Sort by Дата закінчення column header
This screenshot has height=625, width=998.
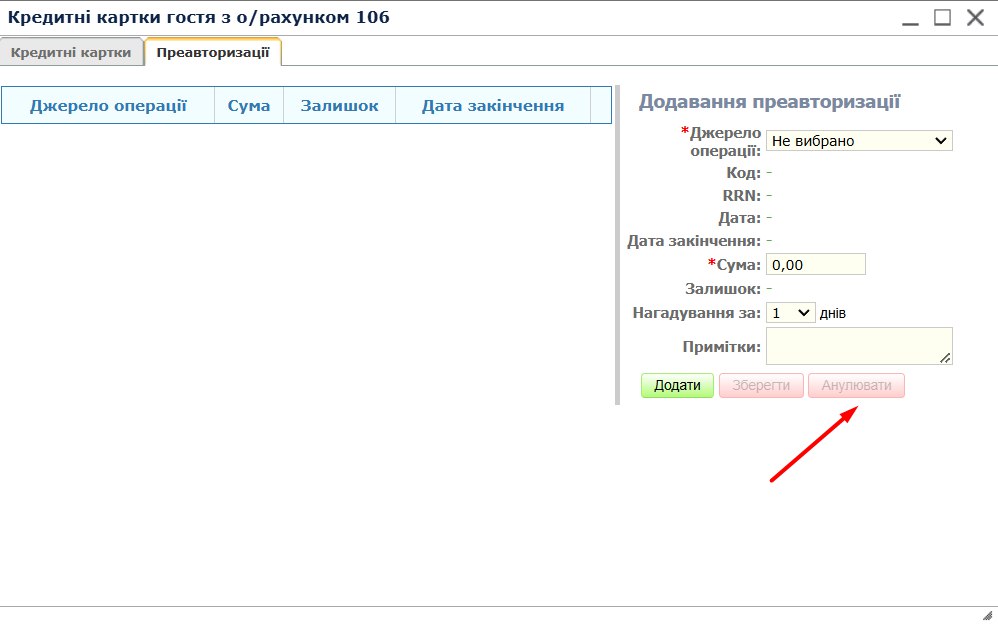[492, 106]
